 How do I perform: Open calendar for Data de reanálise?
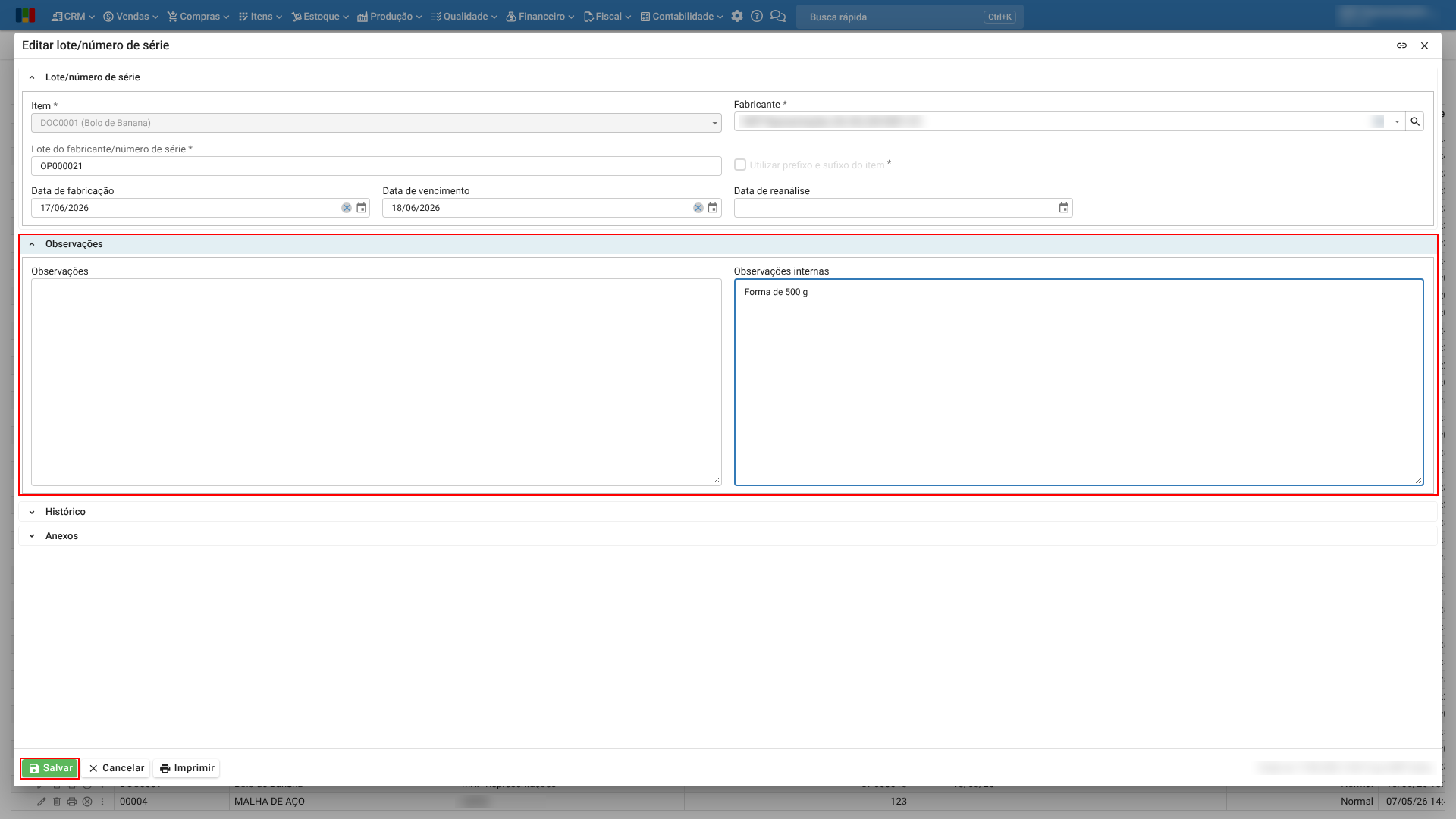1064,208
